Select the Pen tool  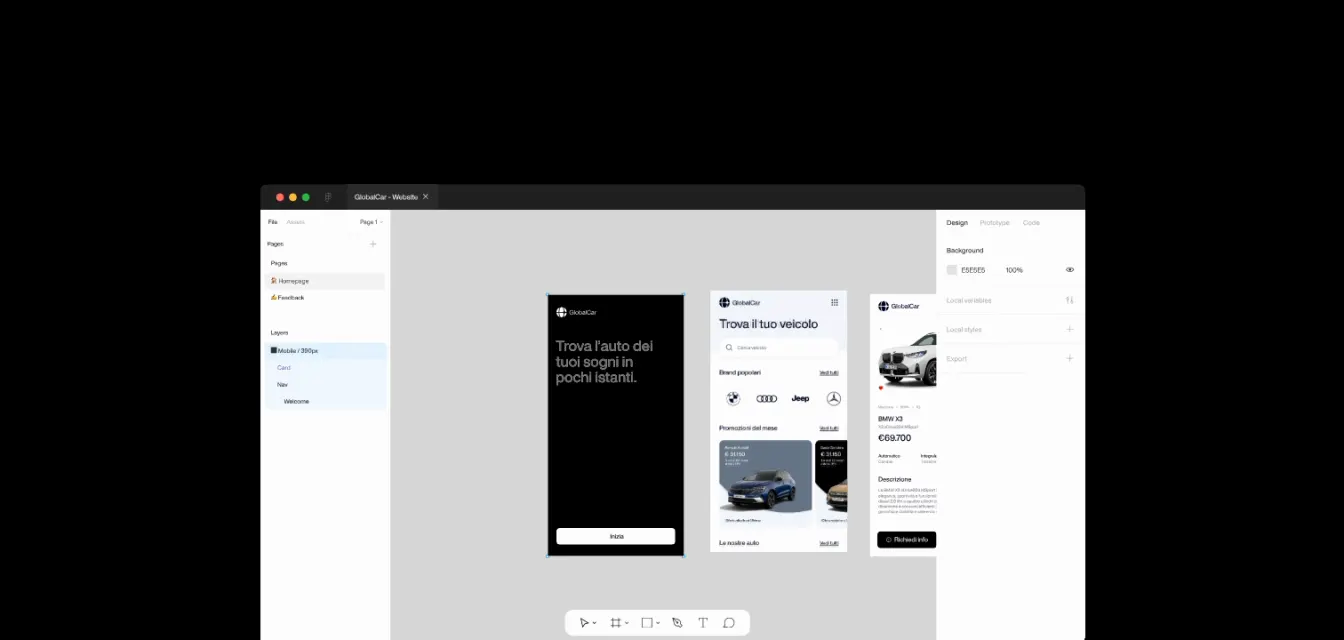pos(677,623)
